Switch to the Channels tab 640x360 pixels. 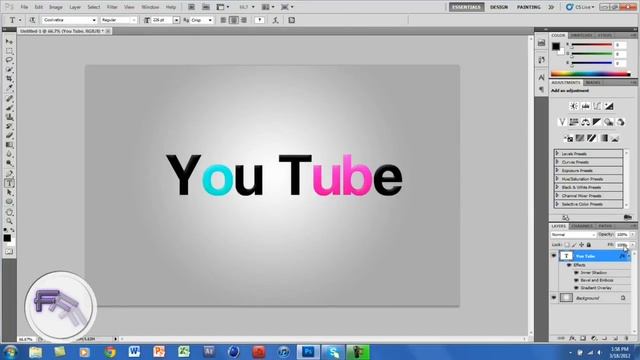coord(582,226)
